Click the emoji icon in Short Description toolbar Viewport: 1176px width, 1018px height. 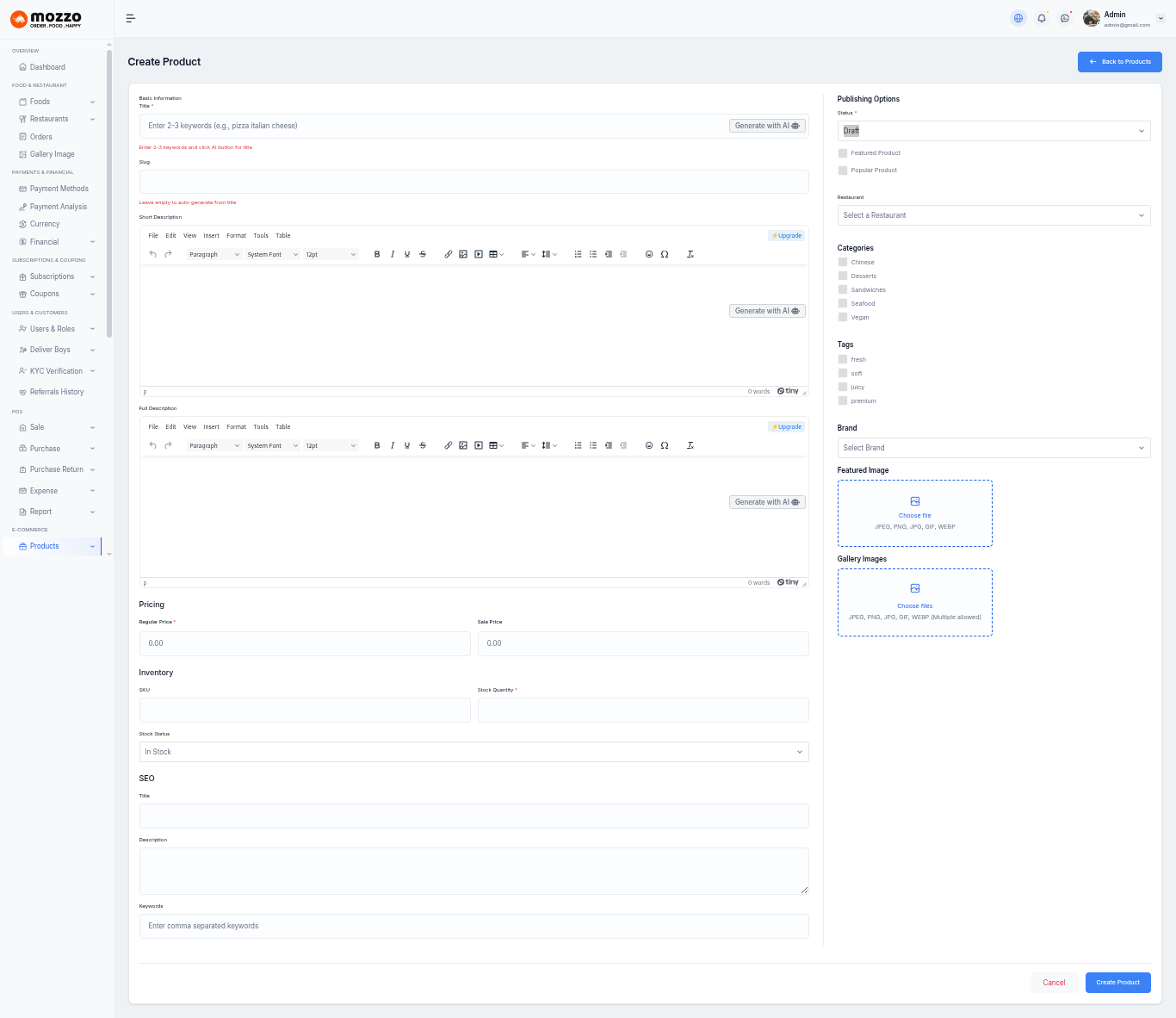pos(649,254)
